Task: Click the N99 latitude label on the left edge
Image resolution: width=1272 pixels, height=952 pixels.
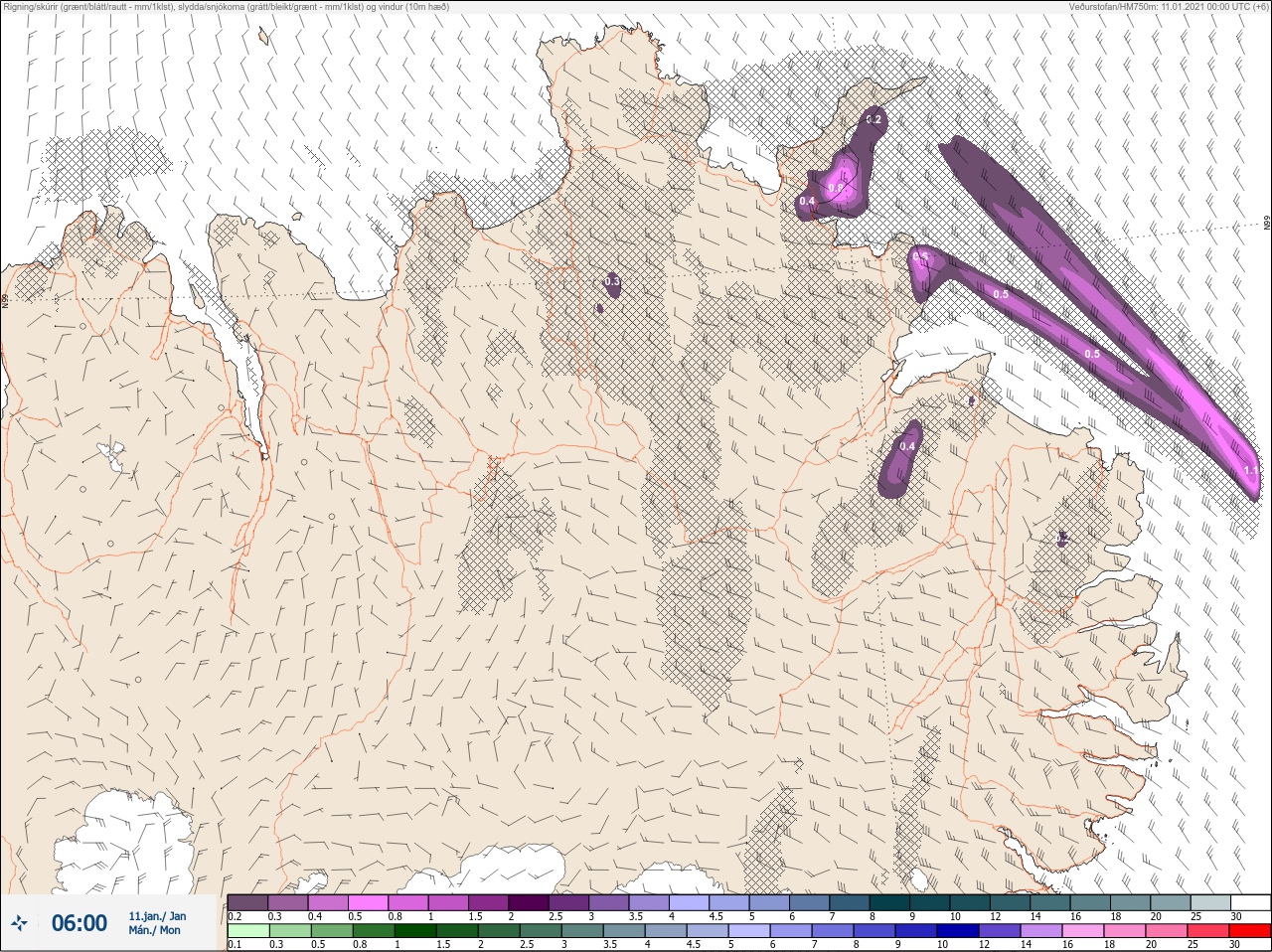Action: (5, 299)
